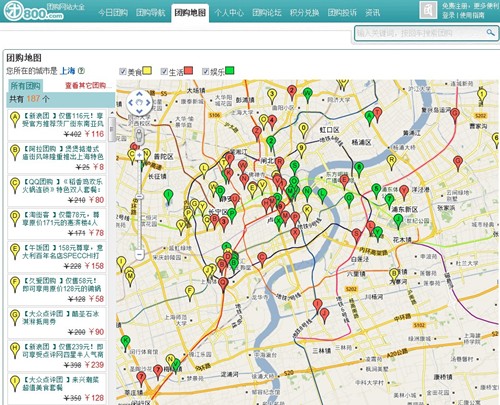Select the Street View pegman icon

click(x=139, y=135)
